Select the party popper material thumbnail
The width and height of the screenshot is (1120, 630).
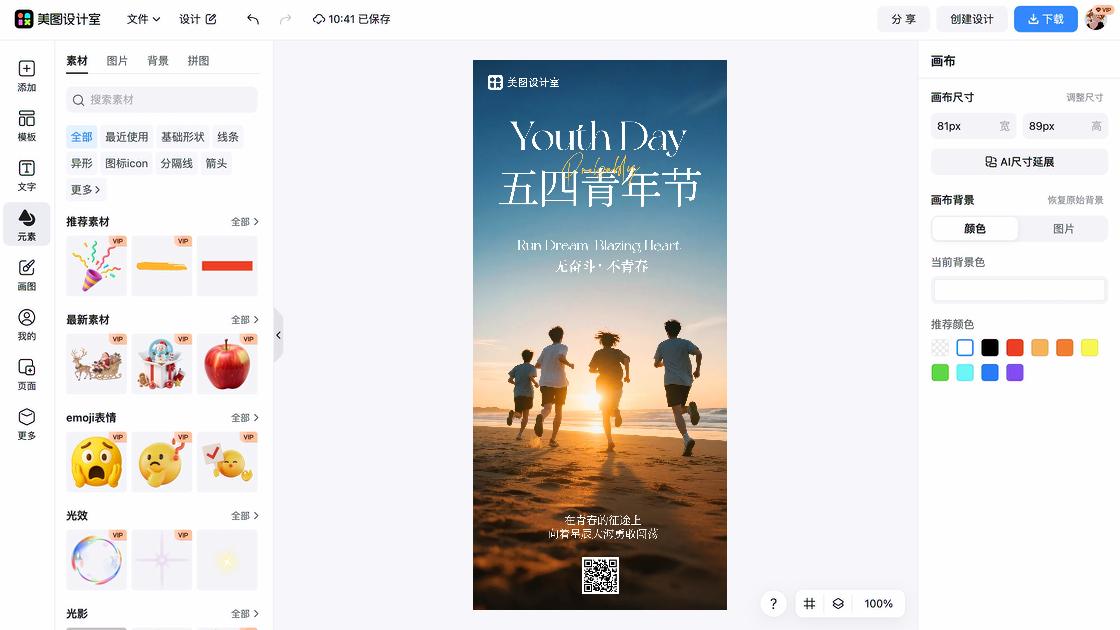[x=96, y=266]
